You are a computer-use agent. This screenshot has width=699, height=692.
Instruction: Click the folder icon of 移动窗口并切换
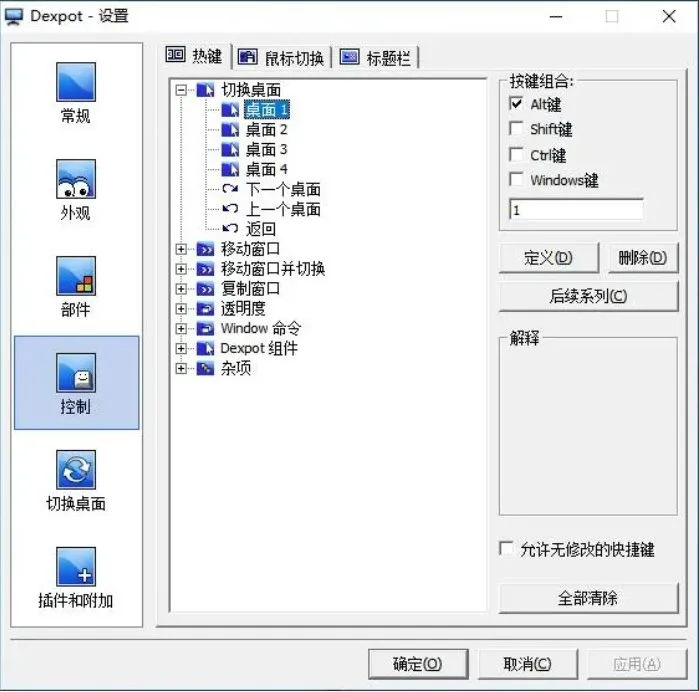coord(205,269)
